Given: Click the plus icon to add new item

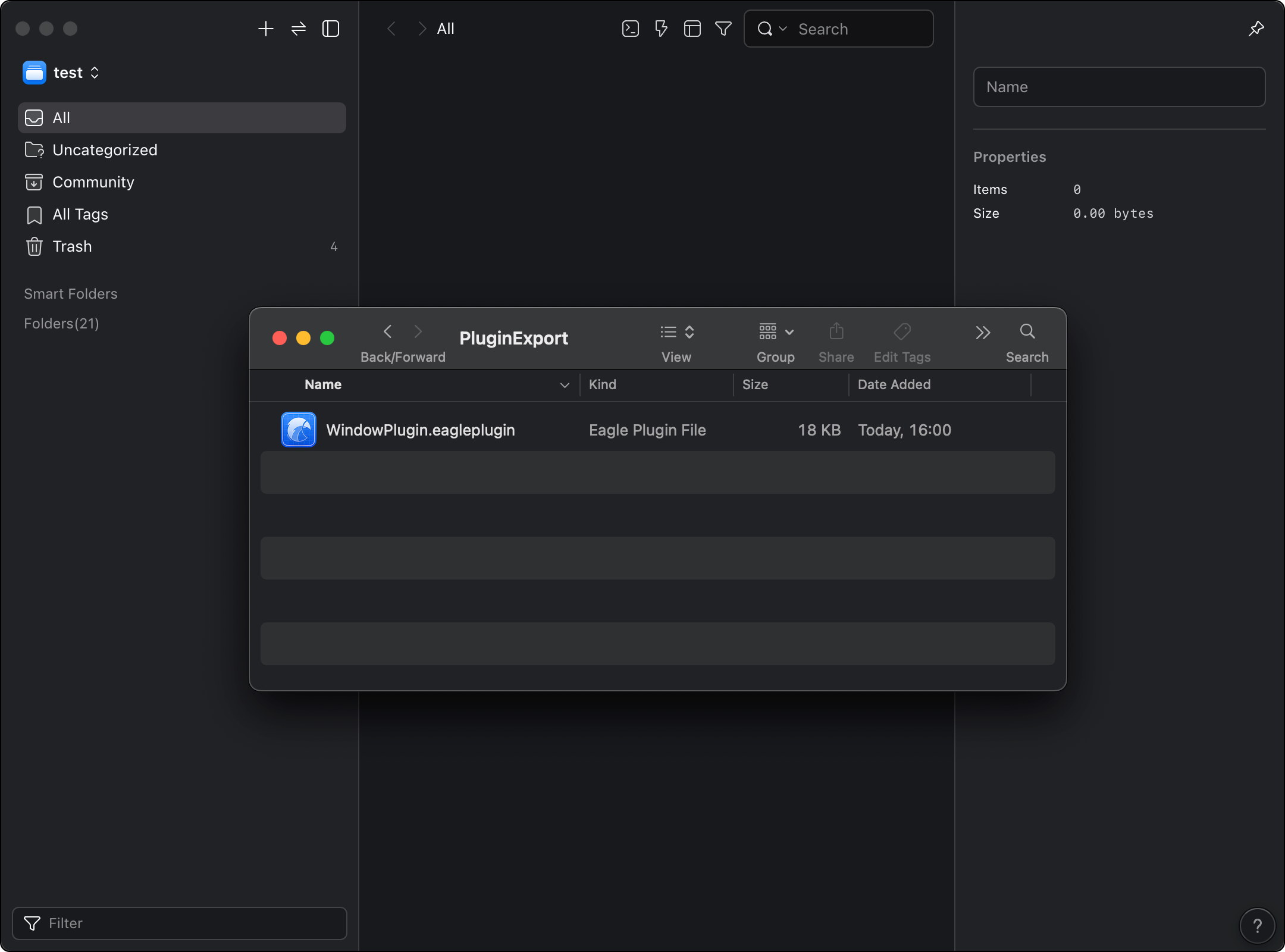Looking at the screenshot, I should [266, 29].
